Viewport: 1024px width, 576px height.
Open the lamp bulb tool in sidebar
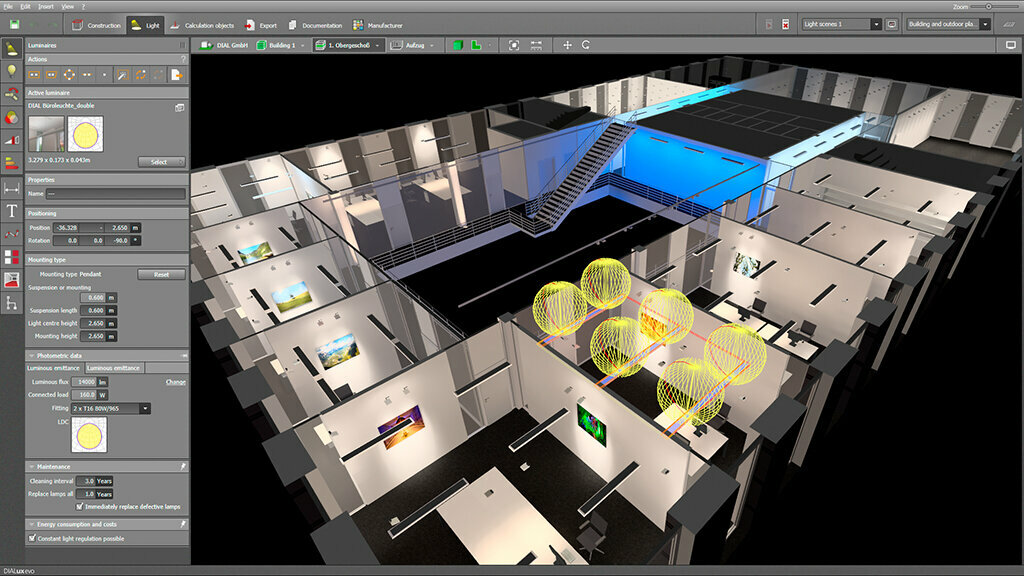tap(11, 71)
